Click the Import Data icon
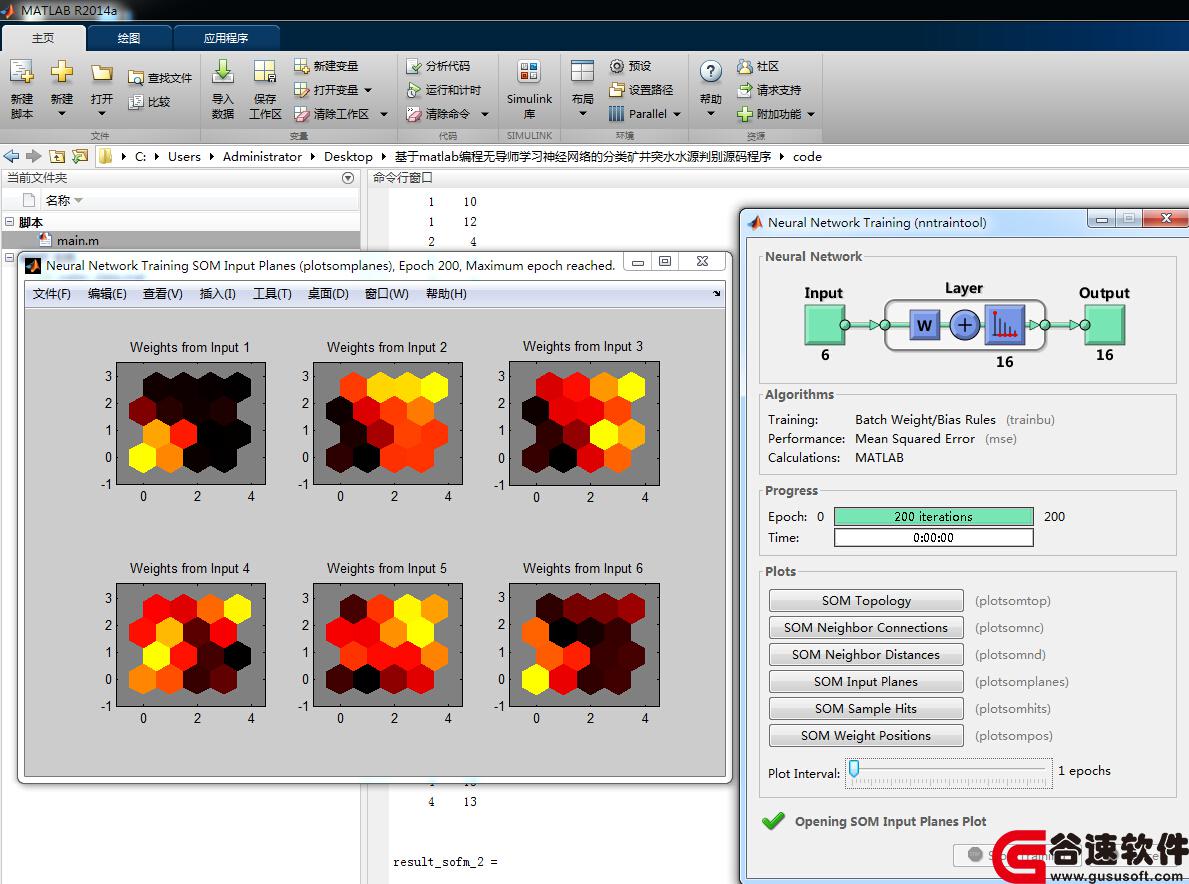 tap(222, 71)
